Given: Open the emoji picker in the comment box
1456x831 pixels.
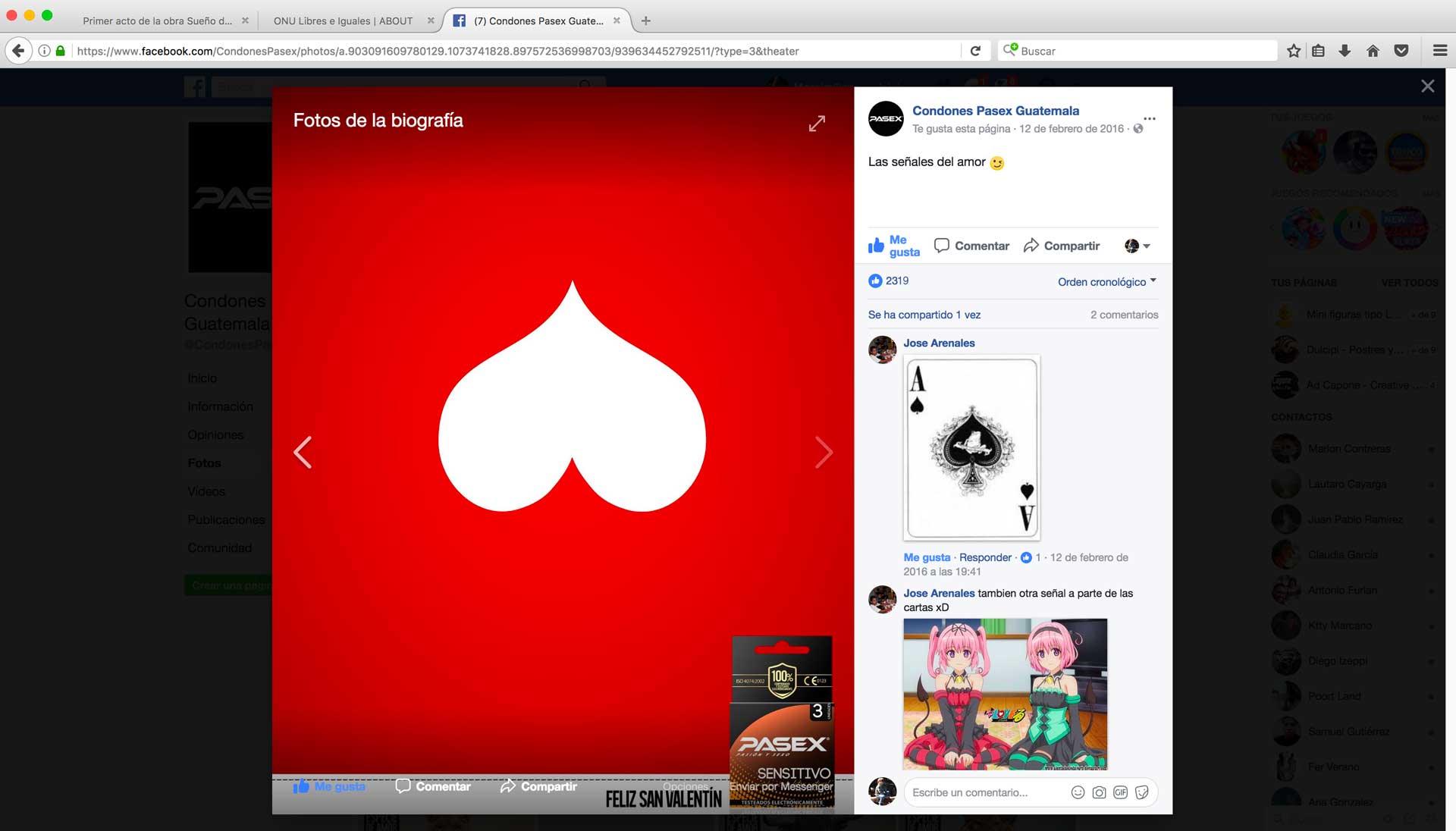Looking at the screenshot, I should tap(1078, 792).
